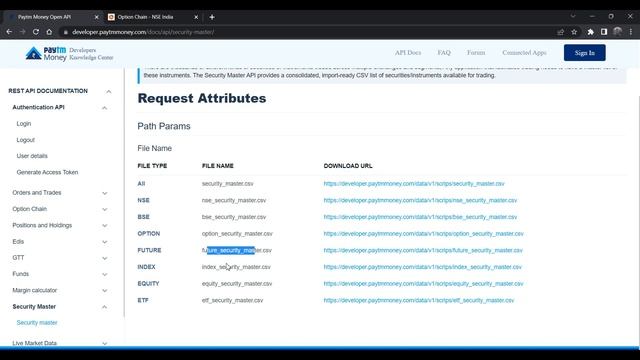This screenshot has height=360, width=640.
Task: Expand Option Chain sidebar section
Action: pyautogui.click(x=104, y=209)
